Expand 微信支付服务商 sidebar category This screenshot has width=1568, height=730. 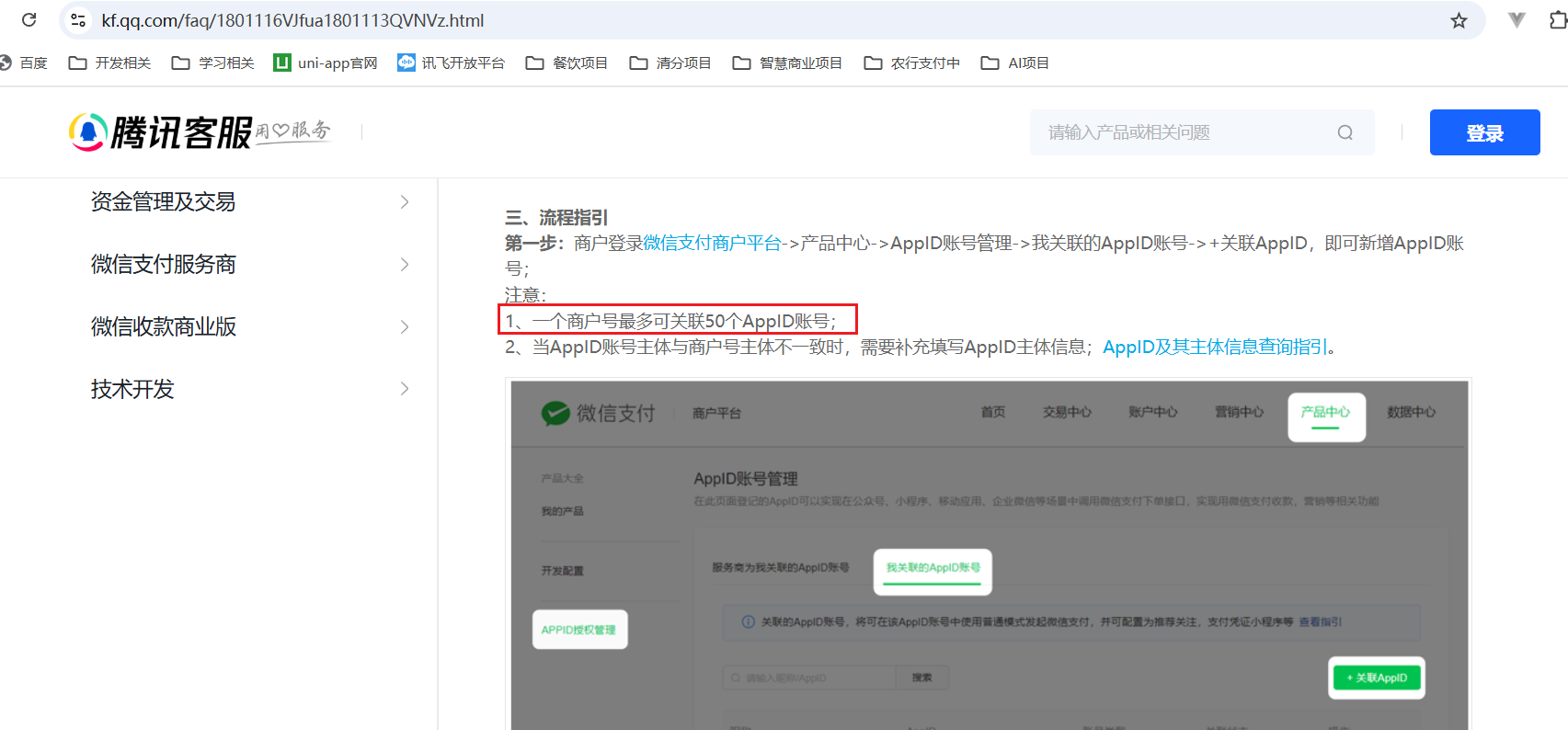[250, 265]
